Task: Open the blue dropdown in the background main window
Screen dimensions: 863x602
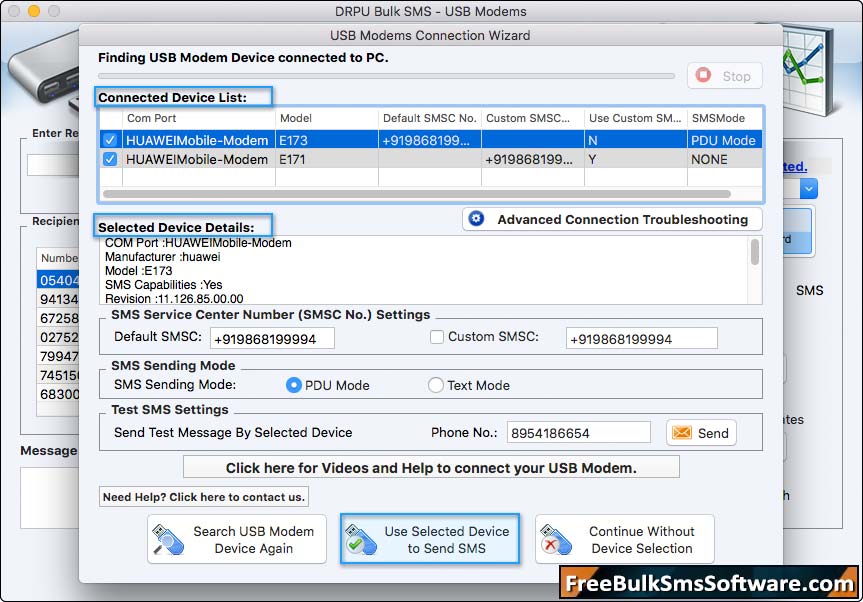Action: [808, 189]
